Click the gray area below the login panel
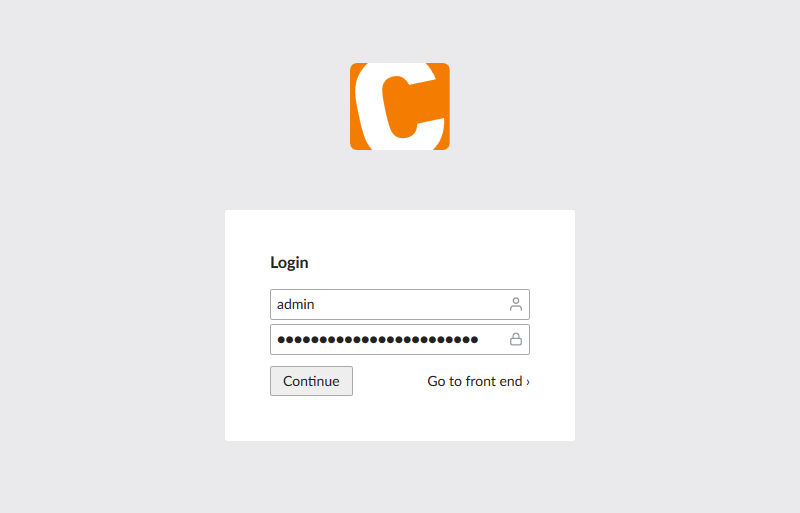The image size is (800, 513). point(399,477)
